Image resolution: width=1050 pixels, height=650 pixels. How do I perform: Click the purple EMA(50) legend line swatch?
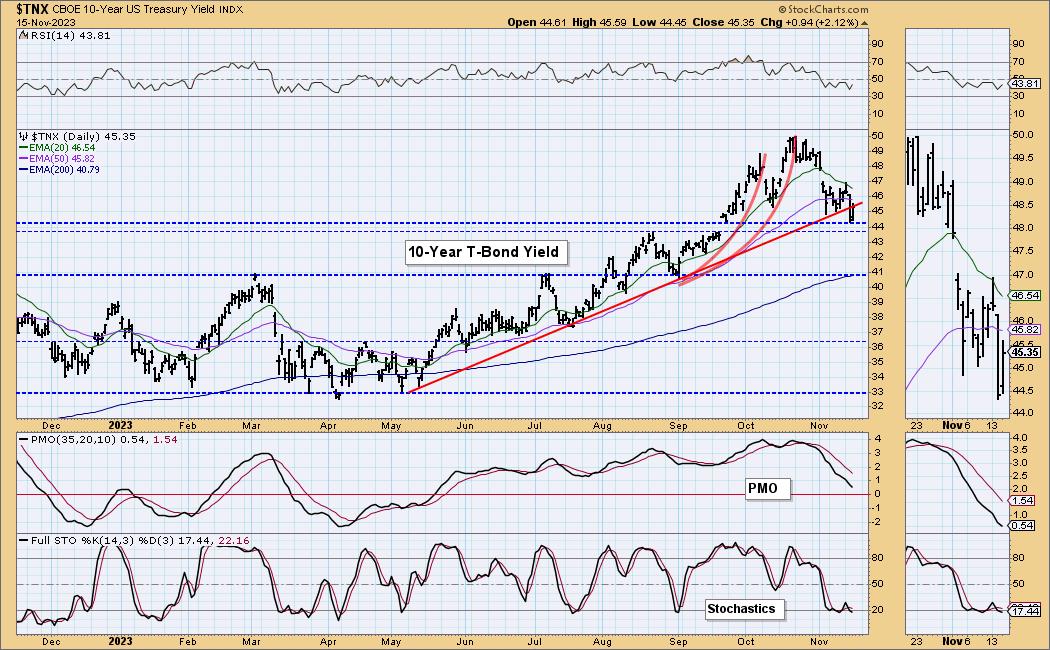(23, 159)
